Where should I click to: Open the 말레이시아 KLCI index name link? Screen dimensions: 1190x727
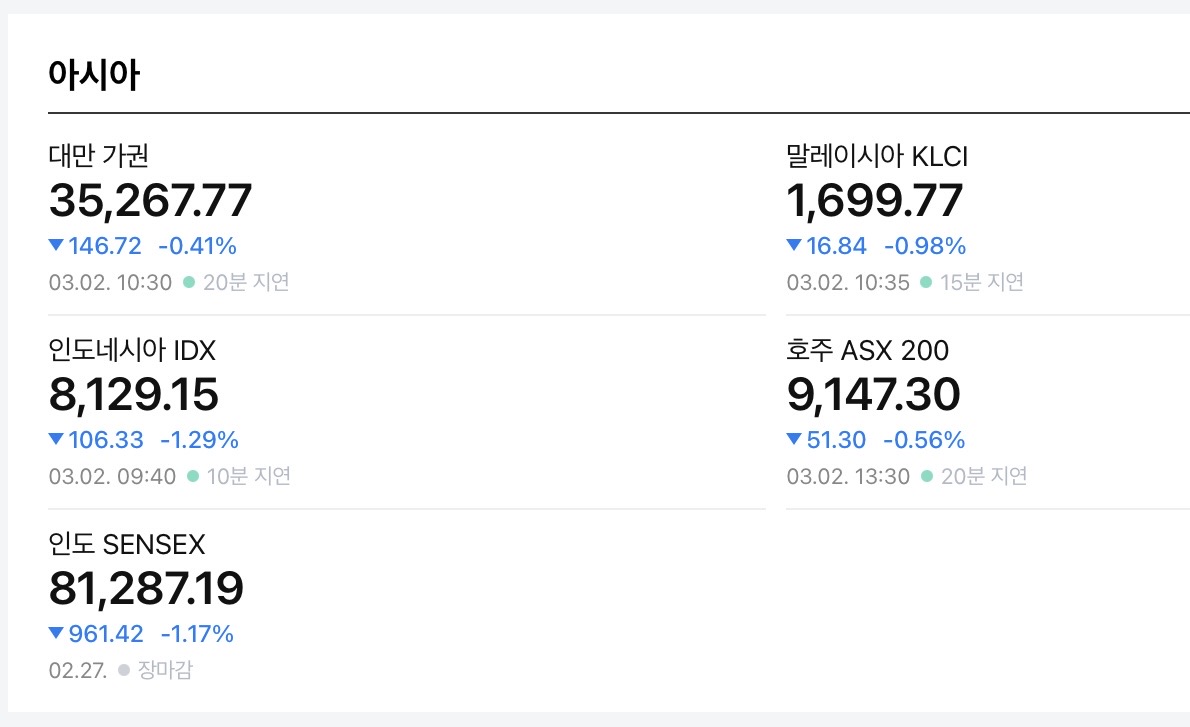click(877, 156)
